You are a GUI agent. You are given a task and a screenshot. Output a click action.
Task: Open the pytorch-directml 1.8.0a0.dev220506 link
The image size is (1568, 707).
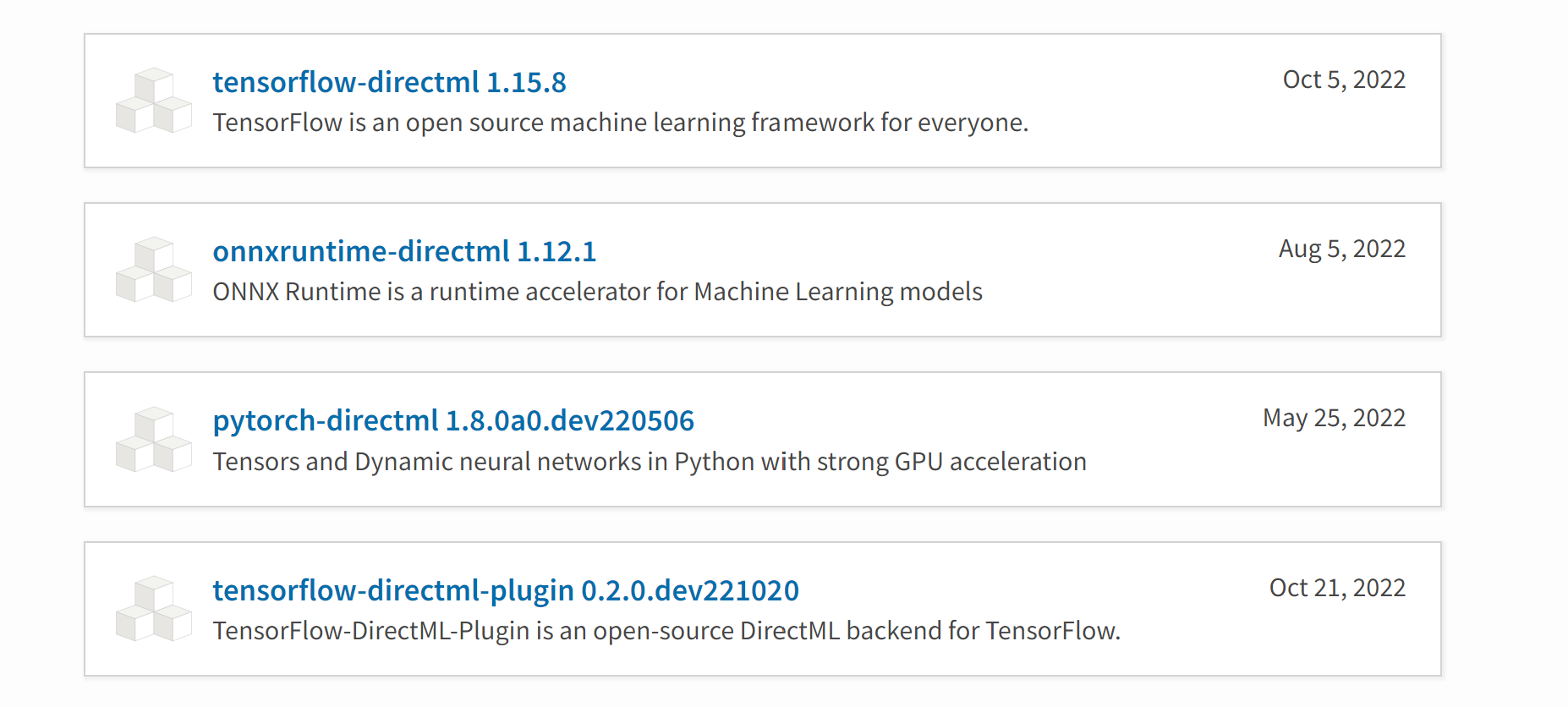453,420
